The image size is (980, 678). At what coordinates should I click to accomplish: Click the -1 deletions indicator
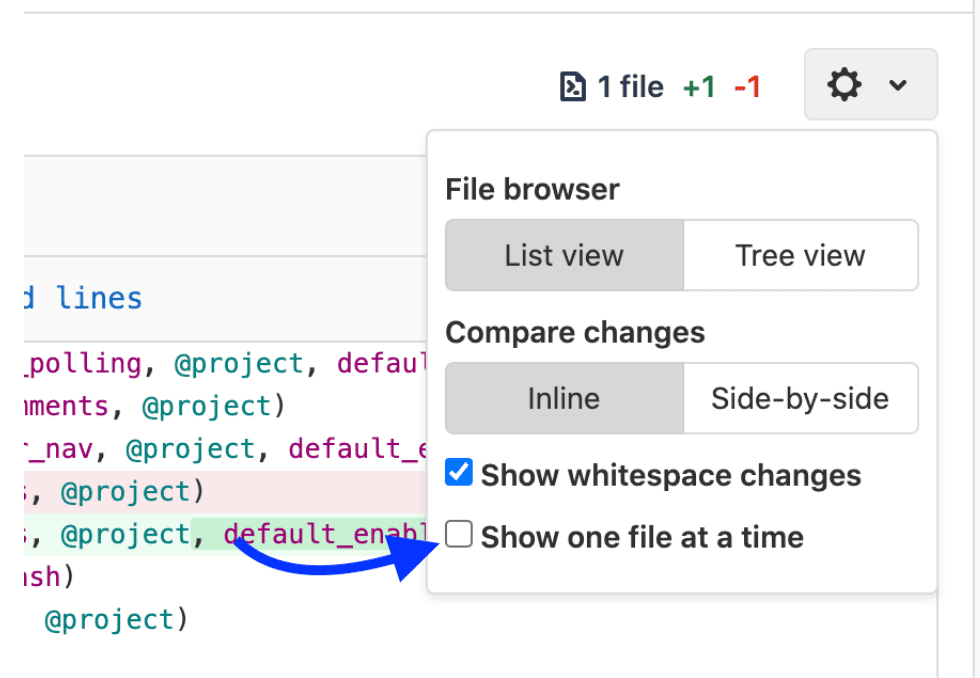tap(745, 86)
